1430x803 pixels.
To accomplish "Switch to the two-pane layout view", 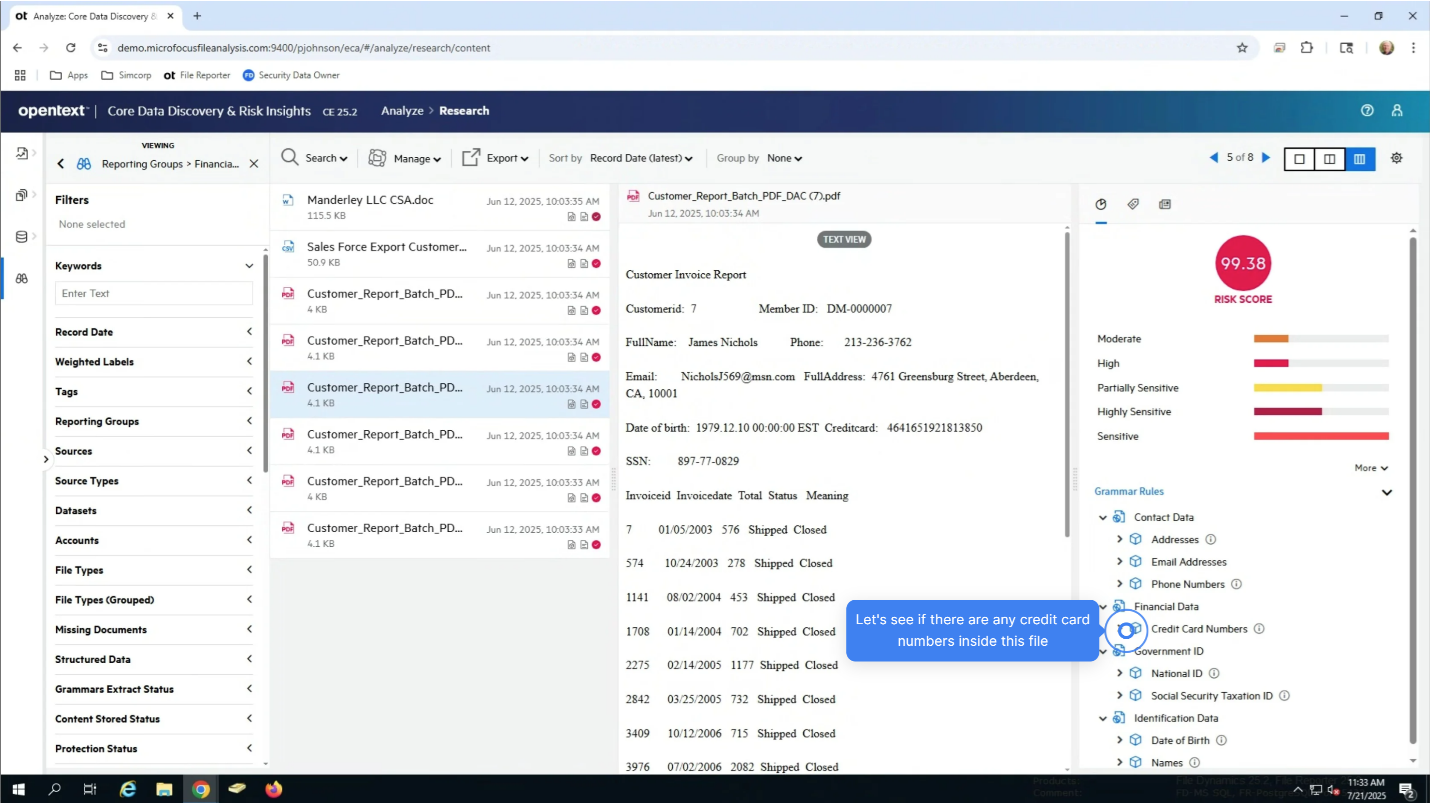I will click(1329, 158).
